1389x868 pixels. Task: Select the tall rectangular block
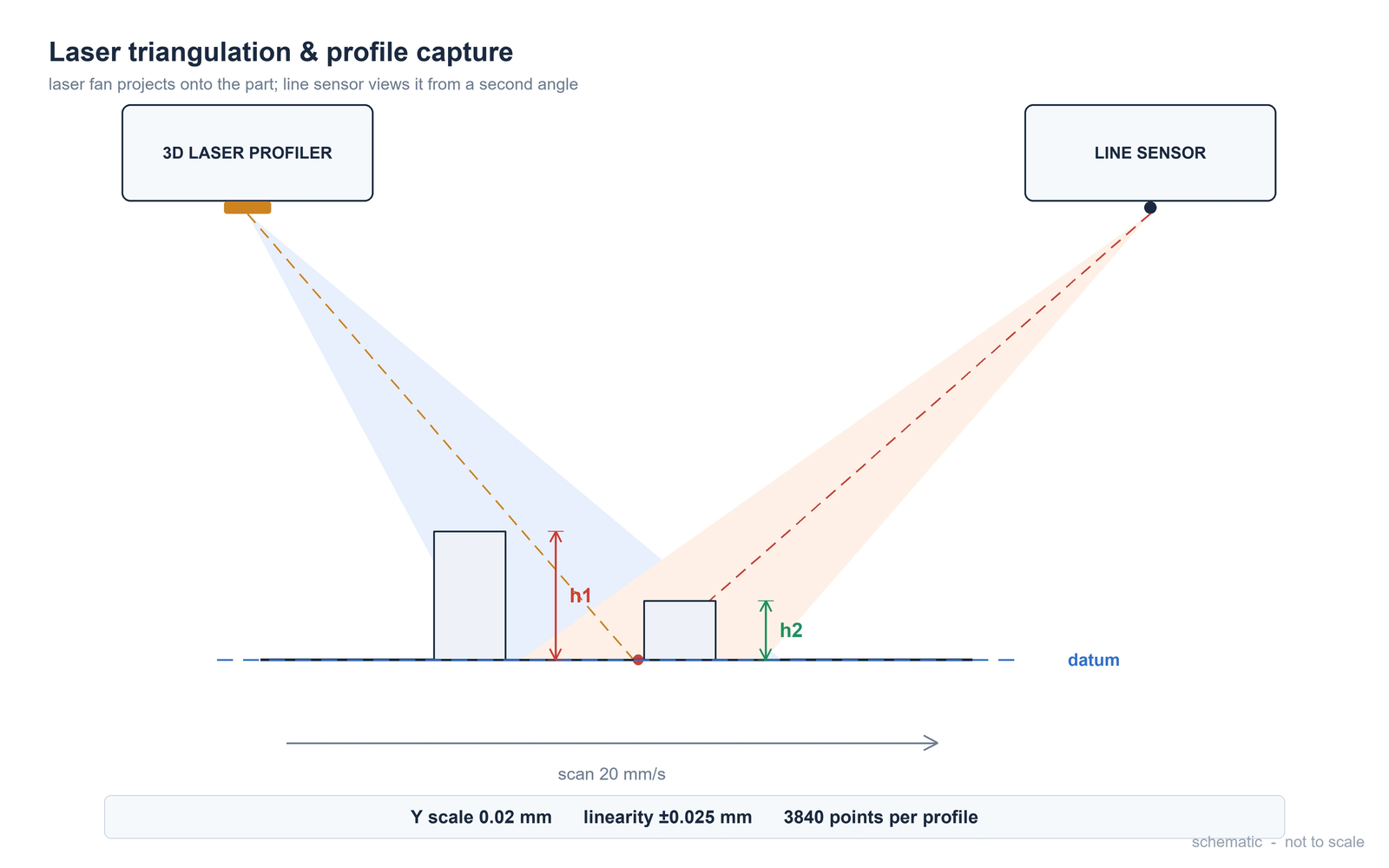coord(470,595)
